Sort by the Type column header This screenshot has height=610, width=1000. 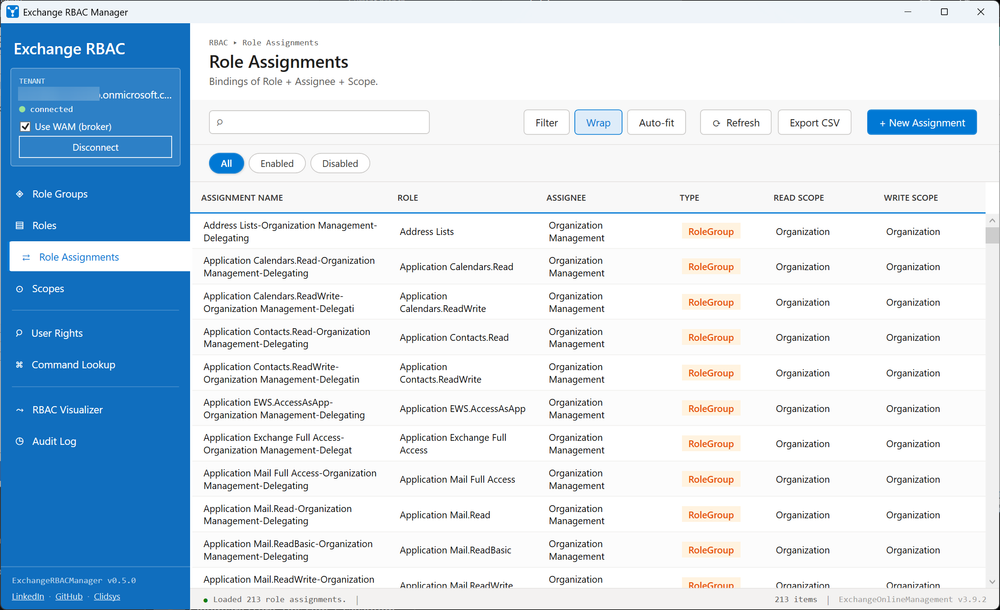(689, 198)
